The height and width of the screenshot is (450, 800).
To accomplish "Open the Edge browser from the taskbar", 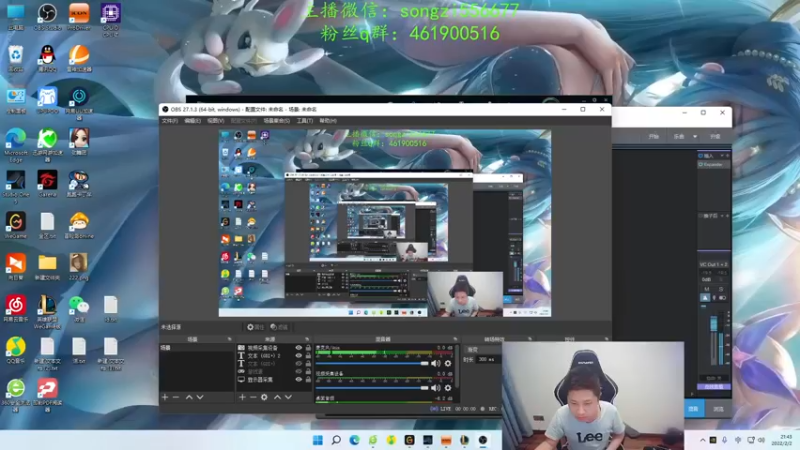I will click(354, 440).
